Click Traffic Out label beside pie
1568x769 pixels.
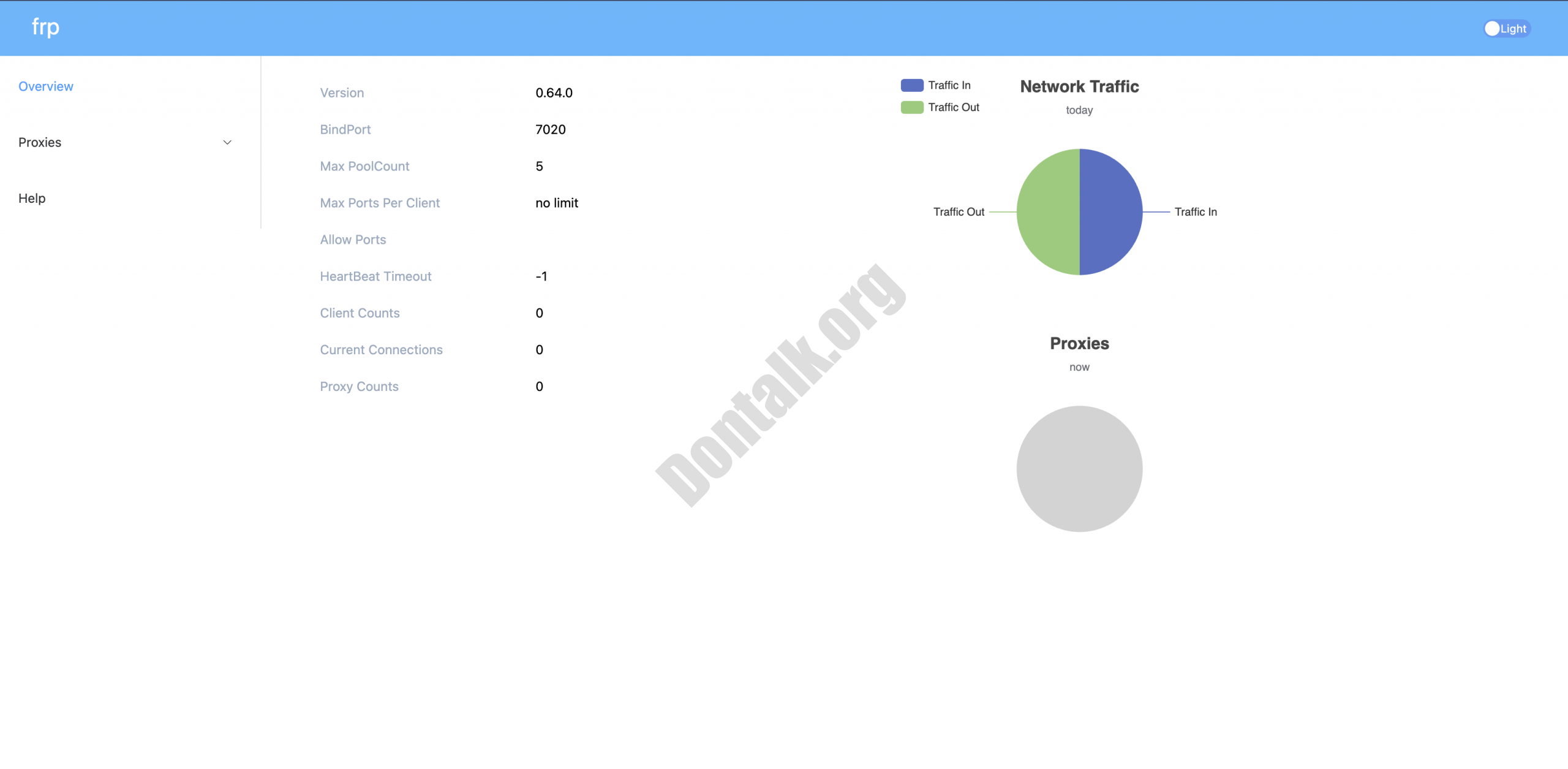[x=959, y=212]
